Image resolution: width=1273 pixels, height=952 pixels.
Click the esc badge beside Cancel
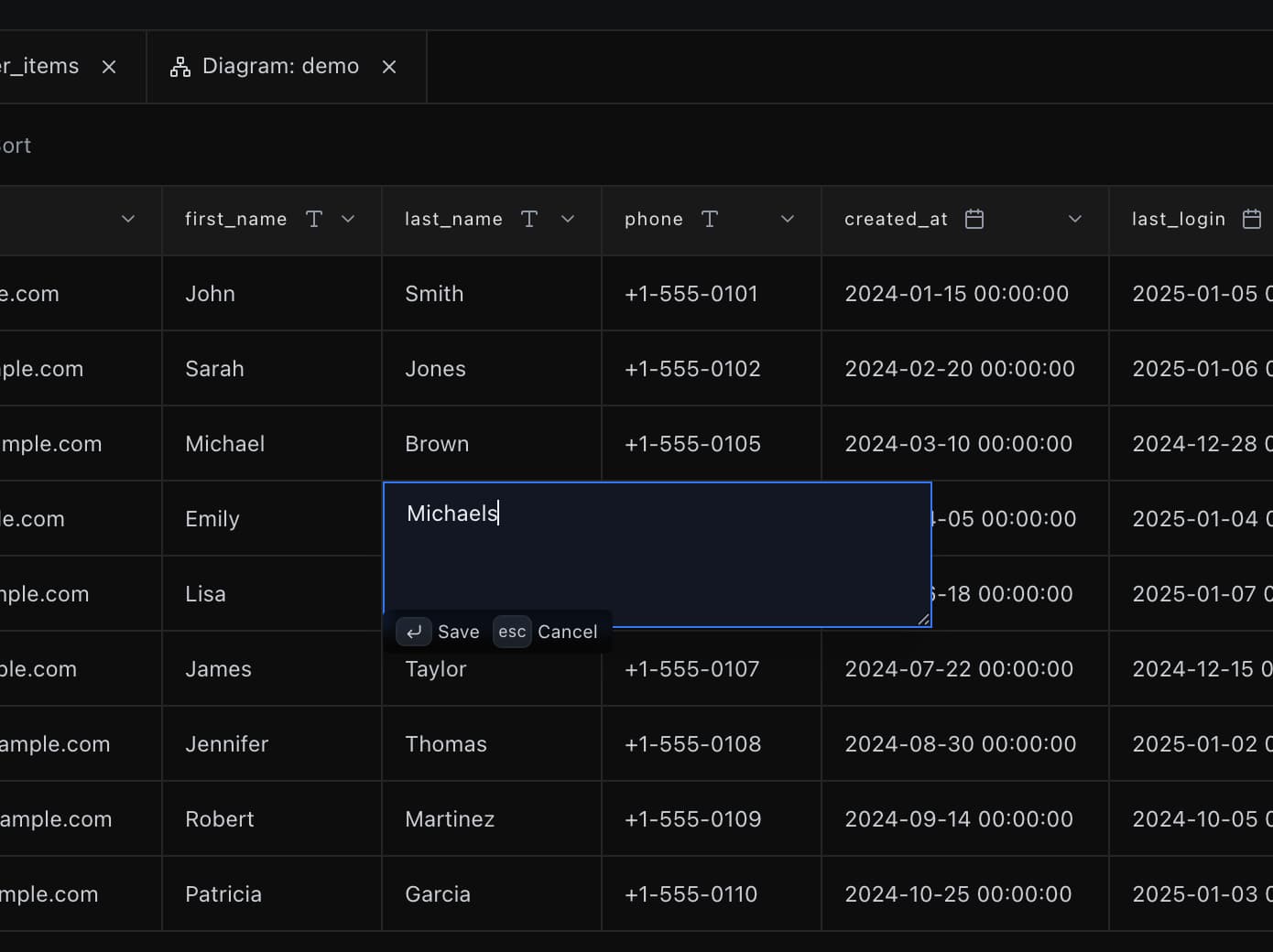tap(511, 632)
